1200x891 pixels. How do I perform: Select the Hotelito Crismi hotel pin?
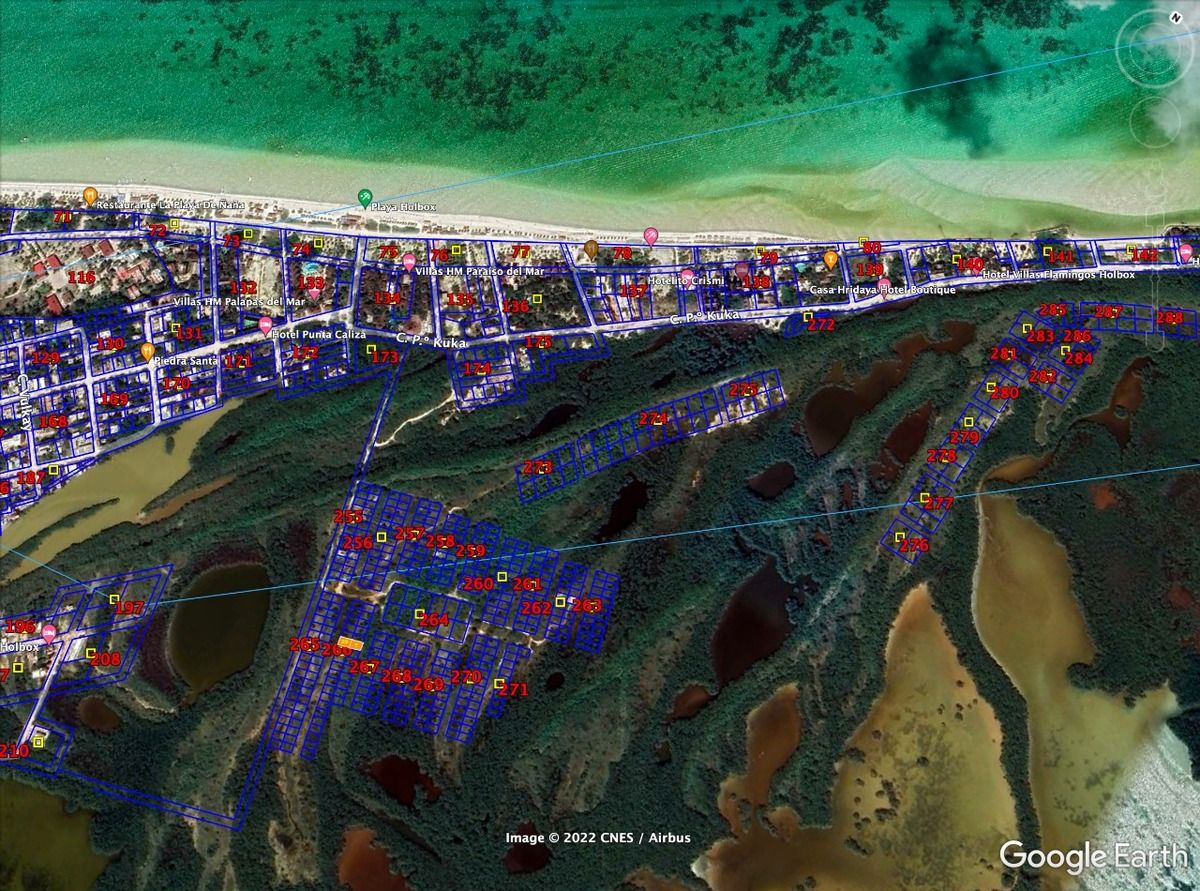point(687,276)
